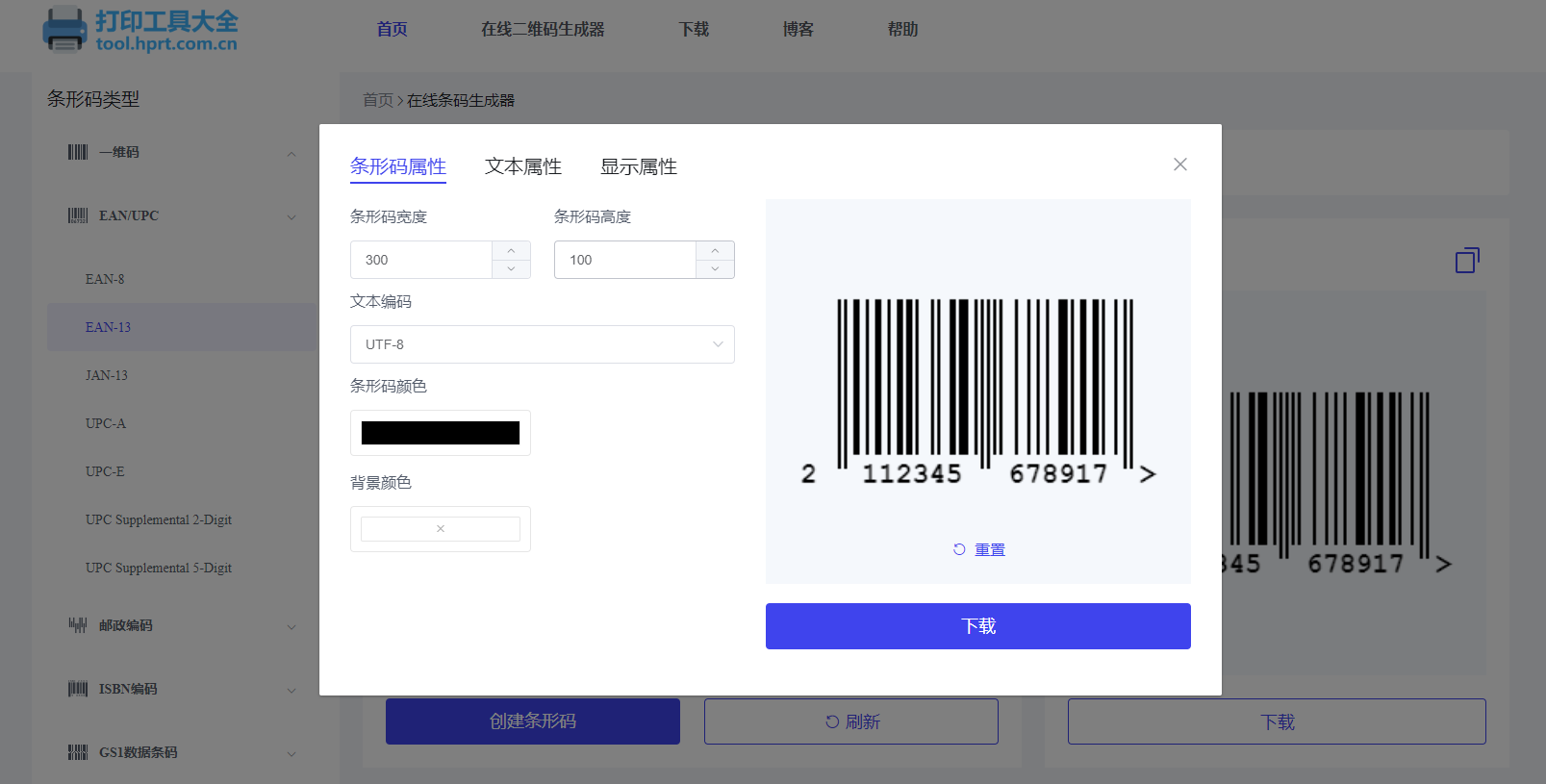Expand the 邮政编码 category

click(291, 626)
